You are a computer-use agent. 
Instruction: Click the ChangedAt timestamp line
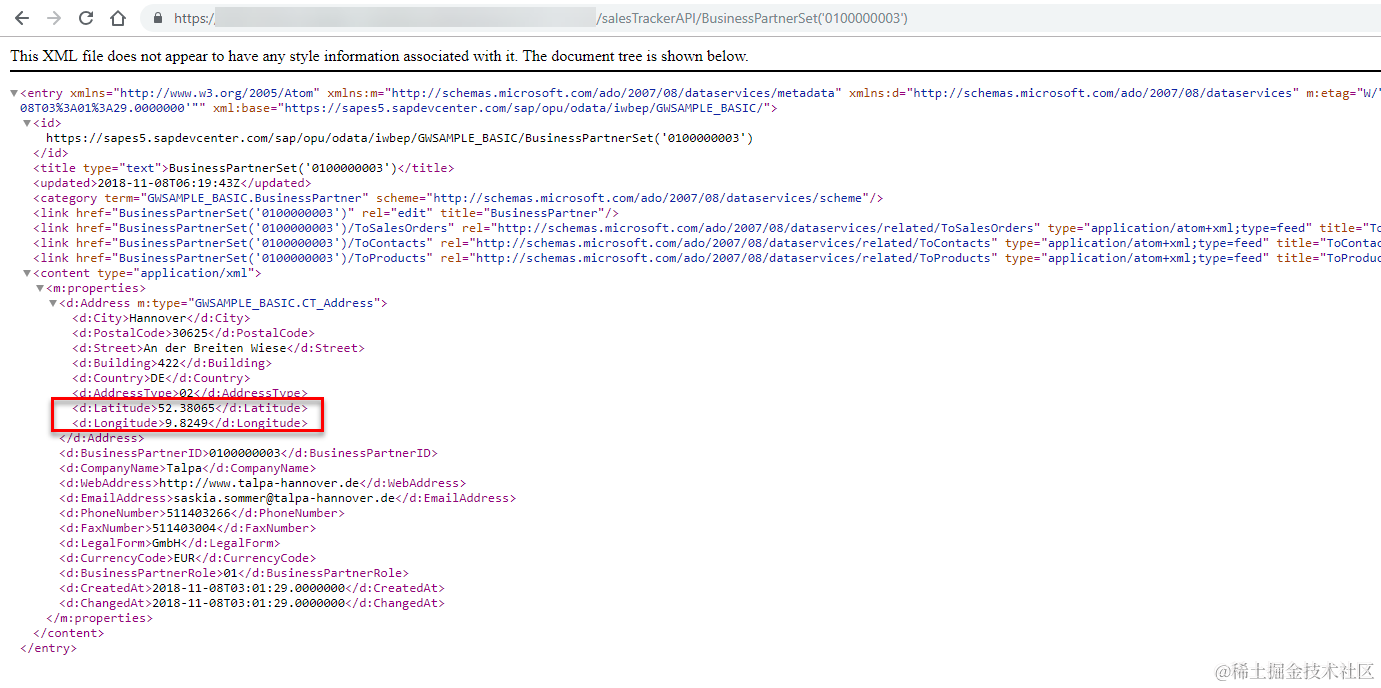point(252,603)
